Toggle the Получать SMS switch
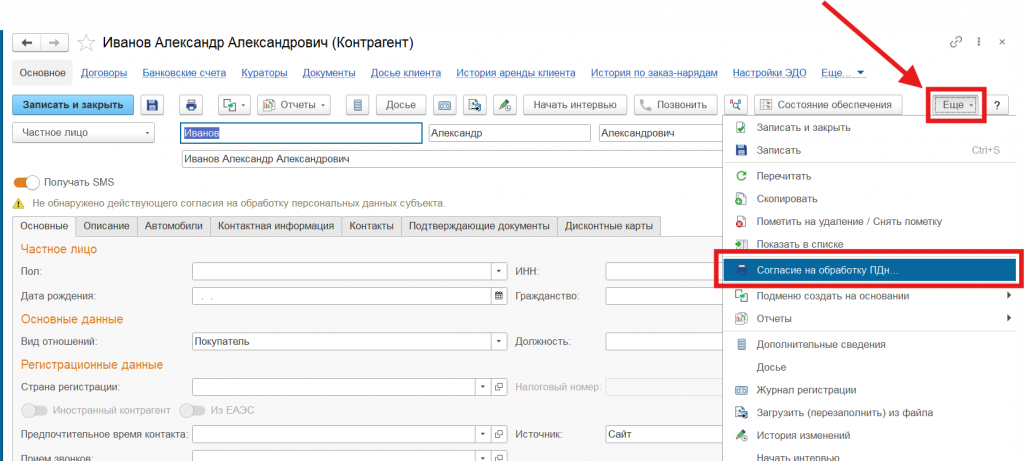 [27, 182]
